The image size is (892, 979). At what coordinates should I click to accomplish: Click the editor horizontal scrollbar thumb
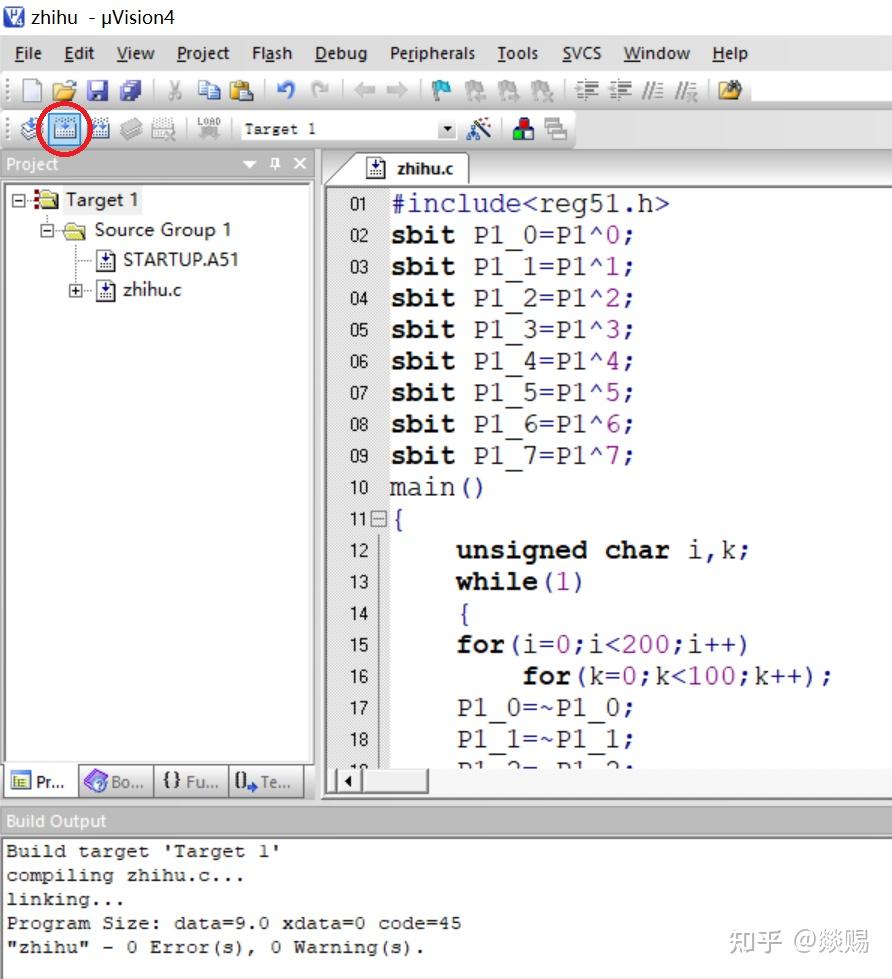(x=395, y=781)
